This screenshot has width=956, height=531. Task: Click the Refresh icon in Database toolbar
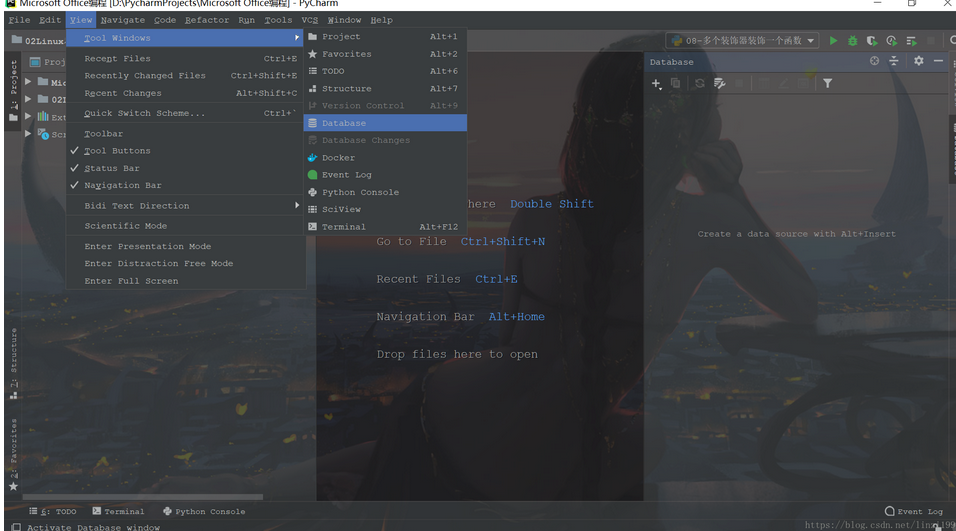pyautogui.click(x=699, y=83)
